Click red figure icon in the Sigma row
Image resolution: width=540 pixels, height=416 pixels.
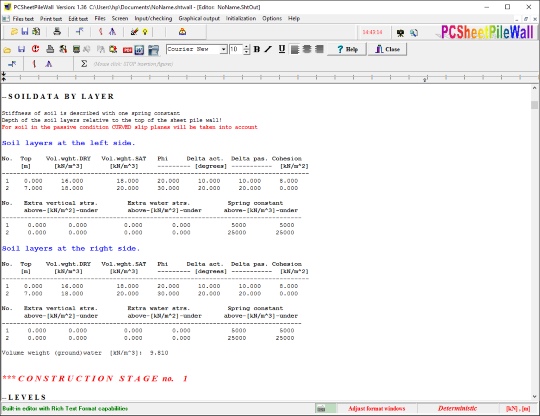tap(34, 64)
